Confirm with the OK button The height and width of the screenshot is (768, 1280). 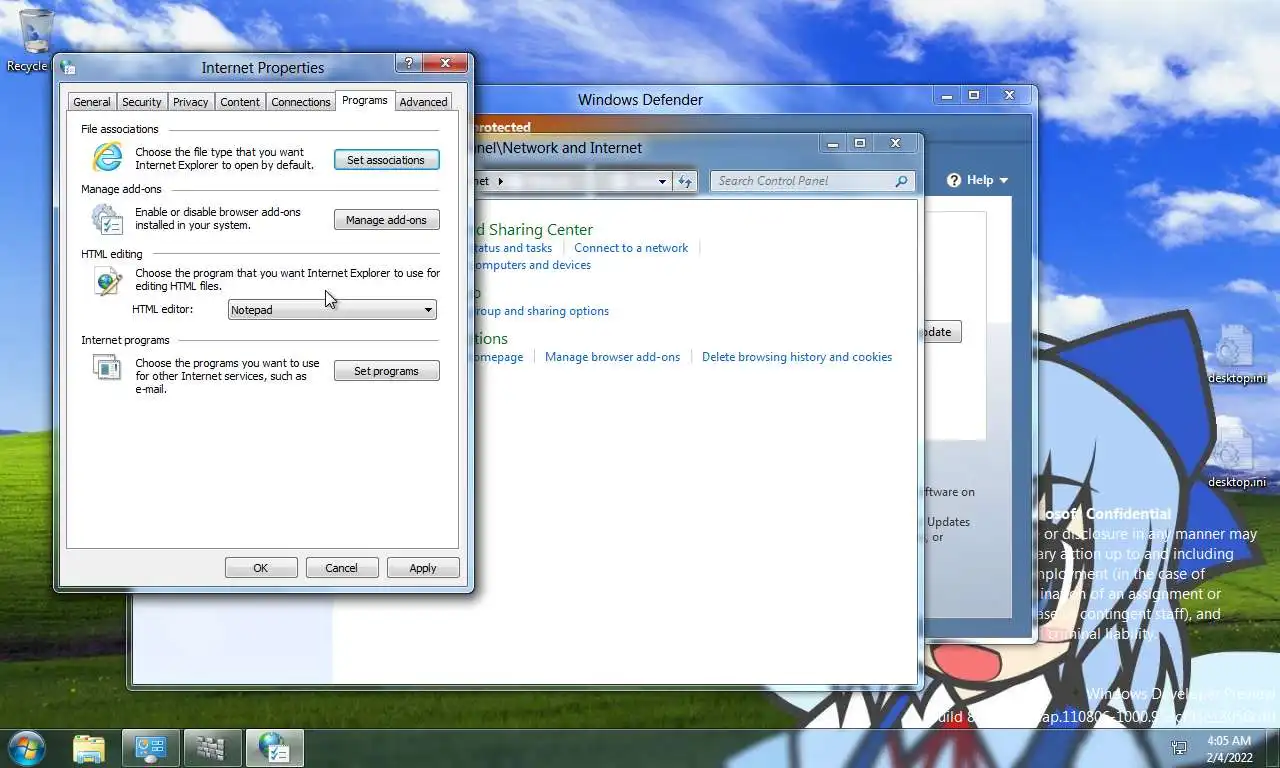261,568
